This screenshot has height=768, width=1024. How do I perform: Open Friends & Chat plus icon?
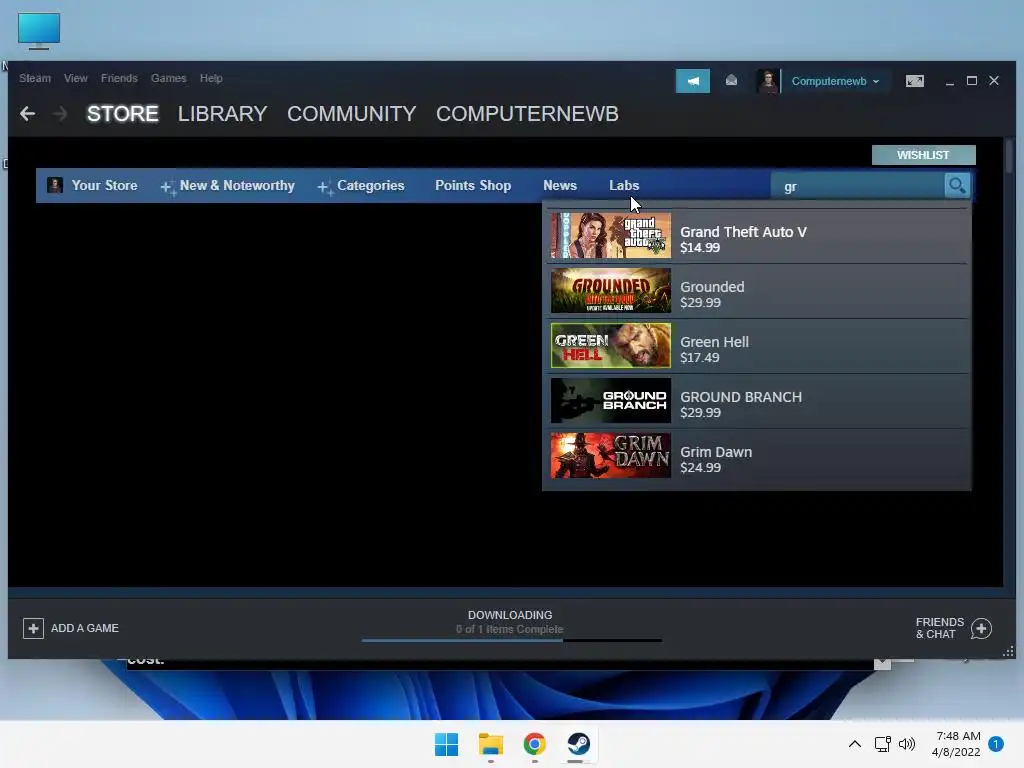point(981,628)
